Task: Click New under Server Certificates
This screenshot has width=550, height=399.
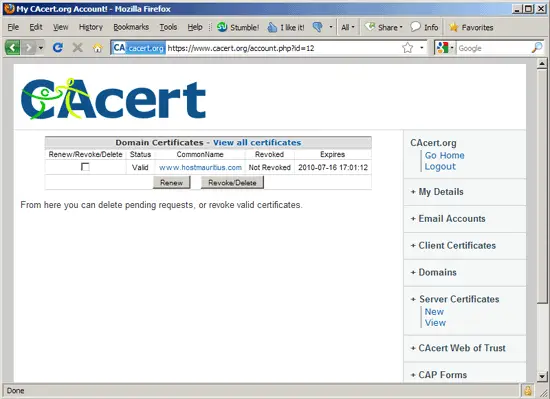Action: (434, 312)
